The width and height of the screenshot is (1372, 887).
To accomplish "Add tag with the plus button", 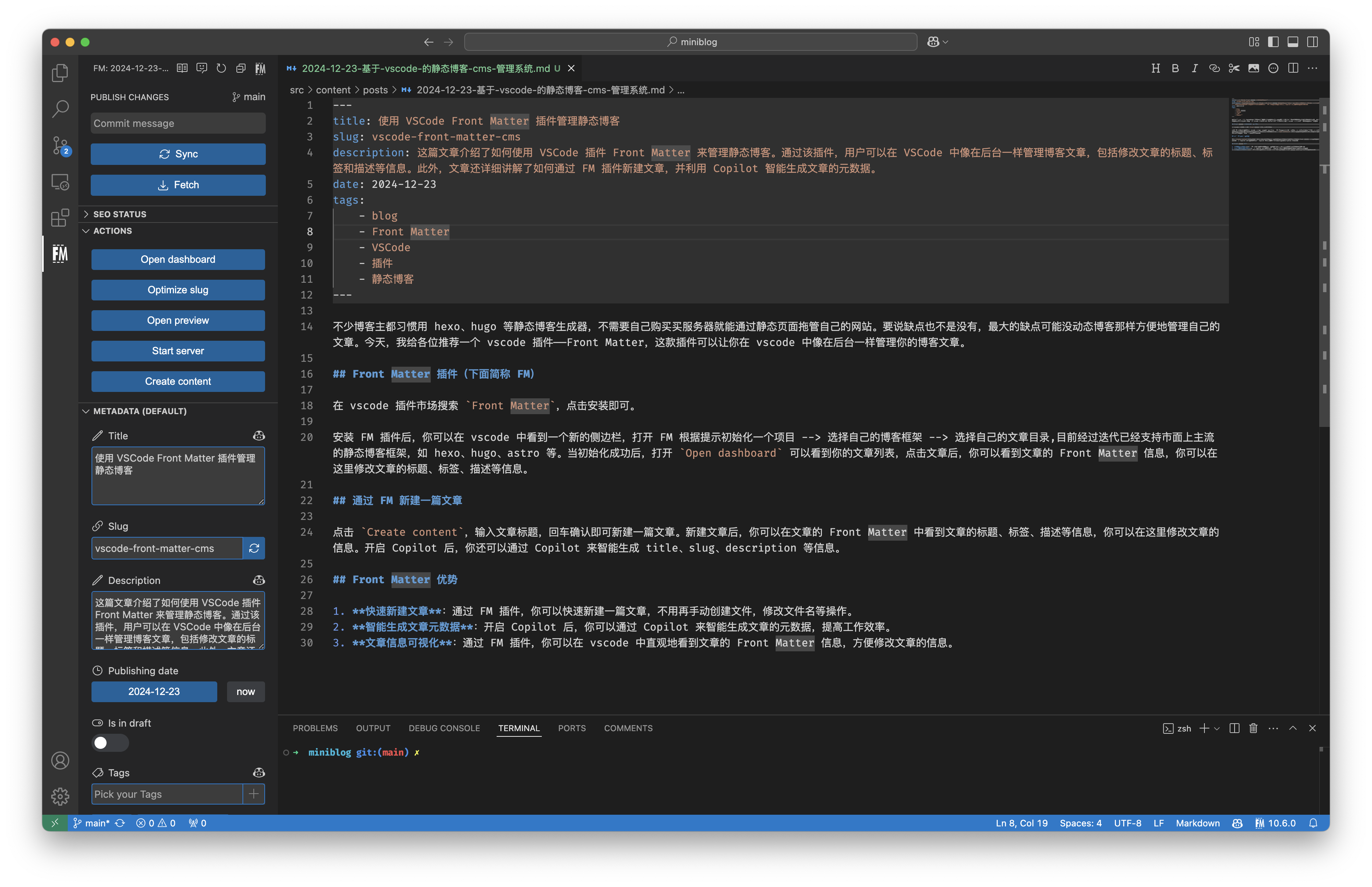I will pyautogui.click(x=254, y=794).
